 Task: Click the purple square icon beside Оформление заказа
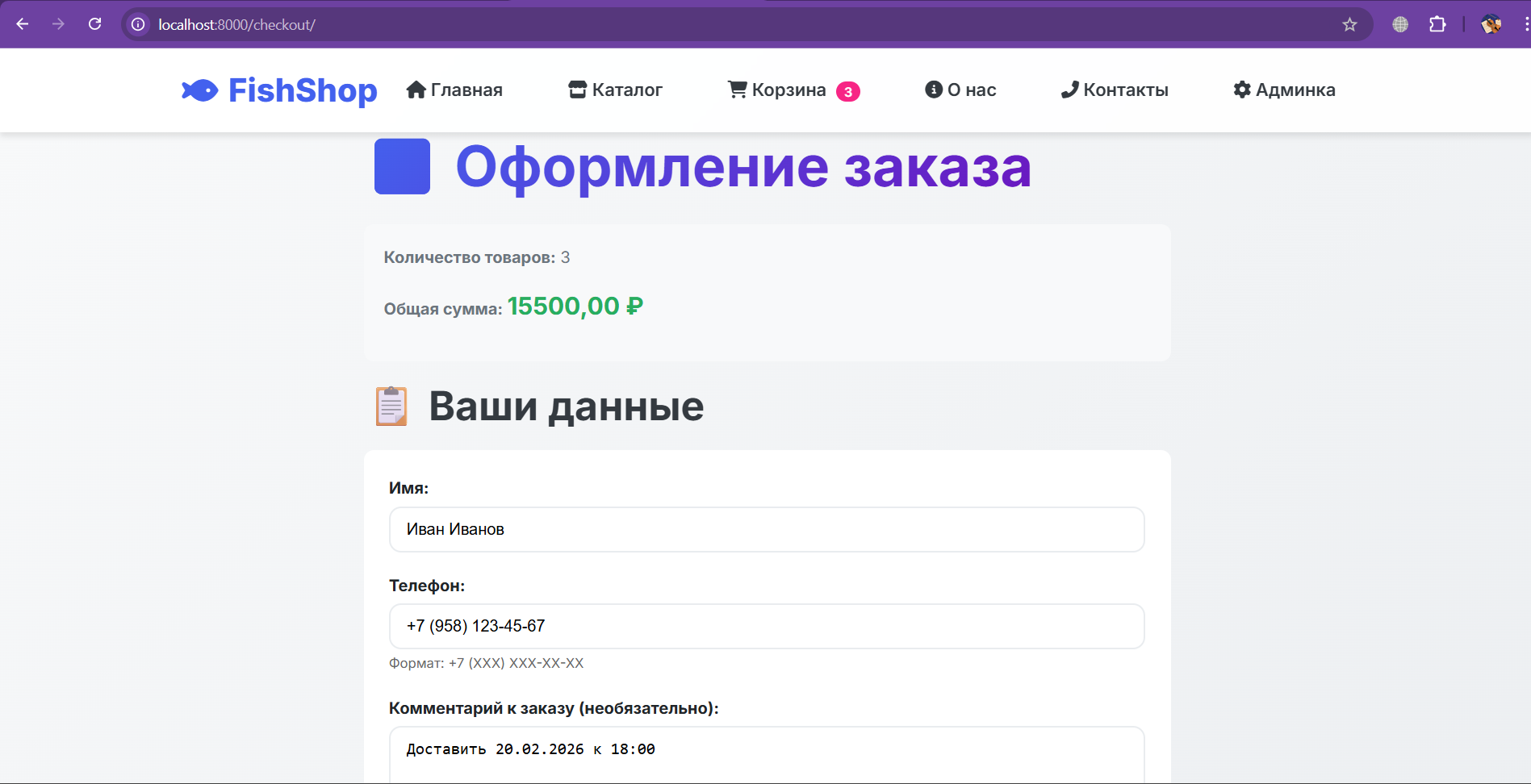tap(401, 166)
